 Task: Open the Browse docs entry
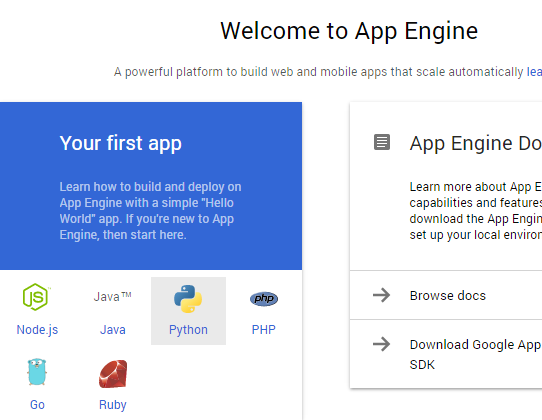(x=446, y=295)
